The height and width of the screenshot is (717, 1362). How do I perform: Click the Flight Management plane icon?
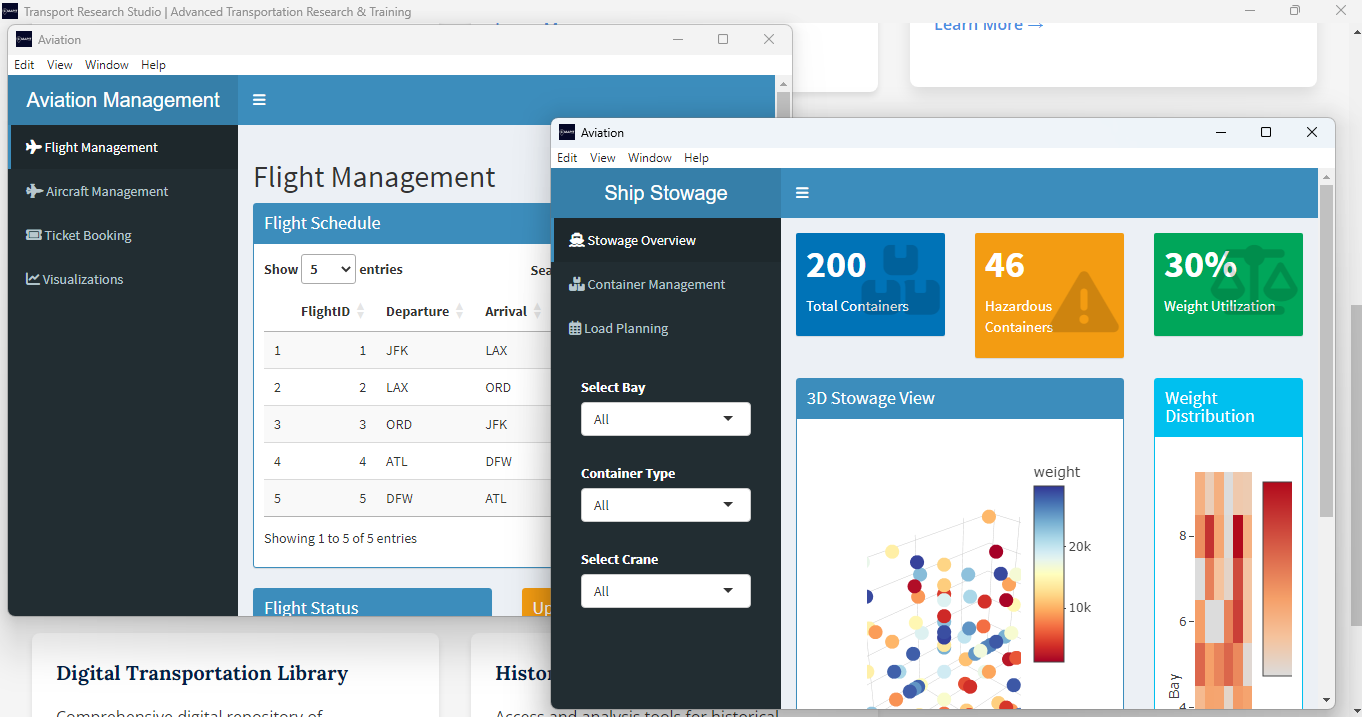[x=33, y=147]
